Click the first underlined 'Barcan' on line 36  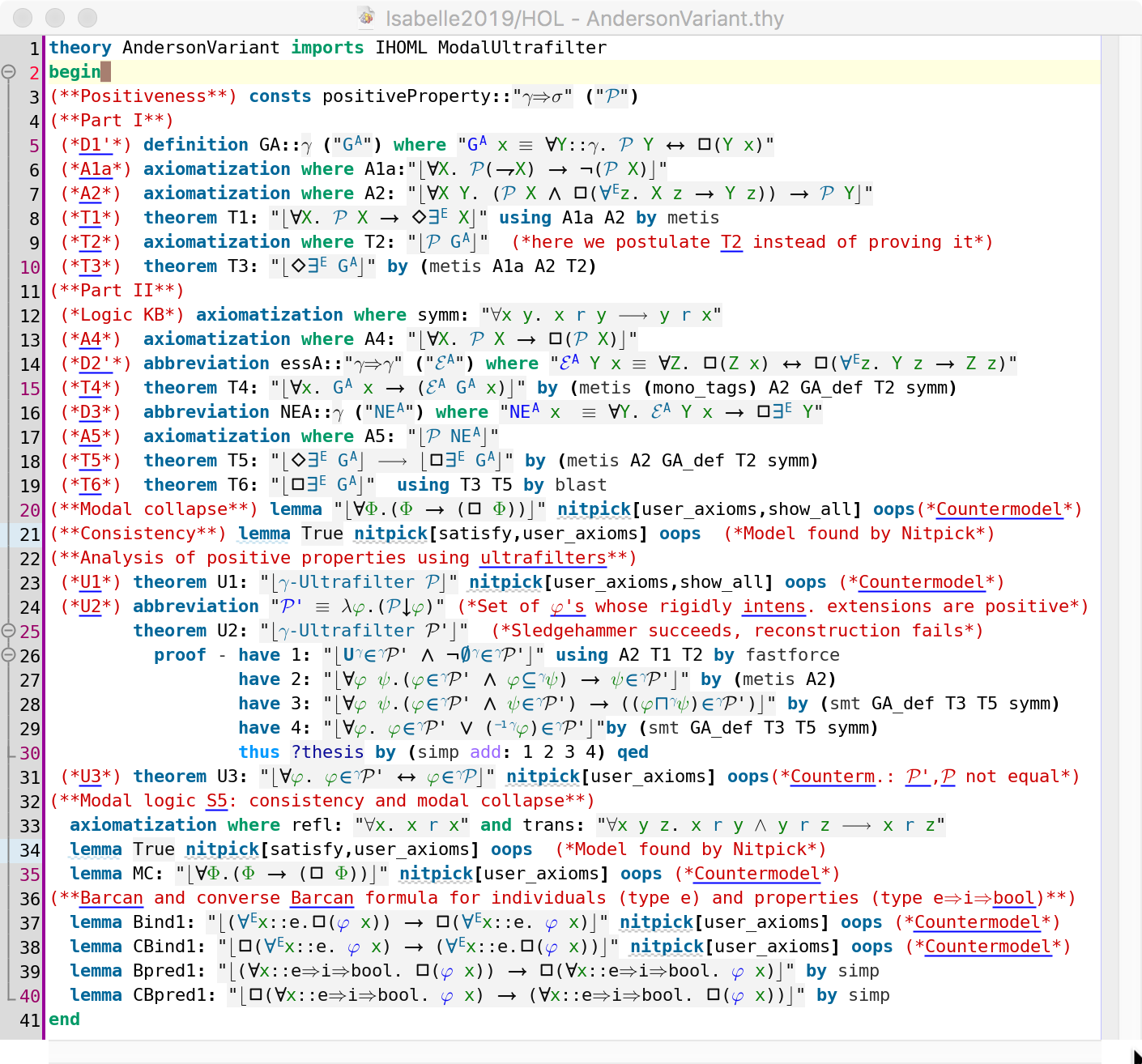tap(112, 898)
